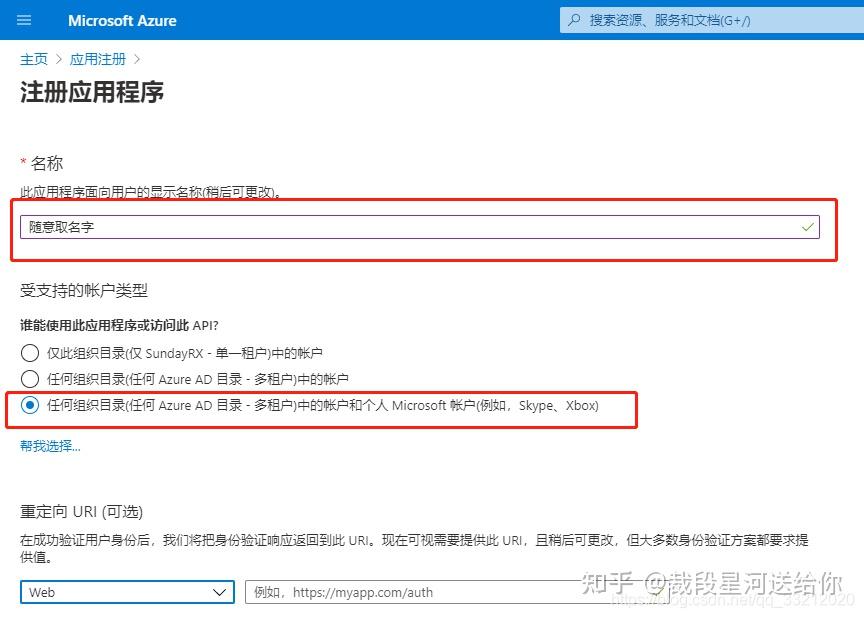
Task: Choose the option allowing personal Microsoft accounts
Action: 30,406
